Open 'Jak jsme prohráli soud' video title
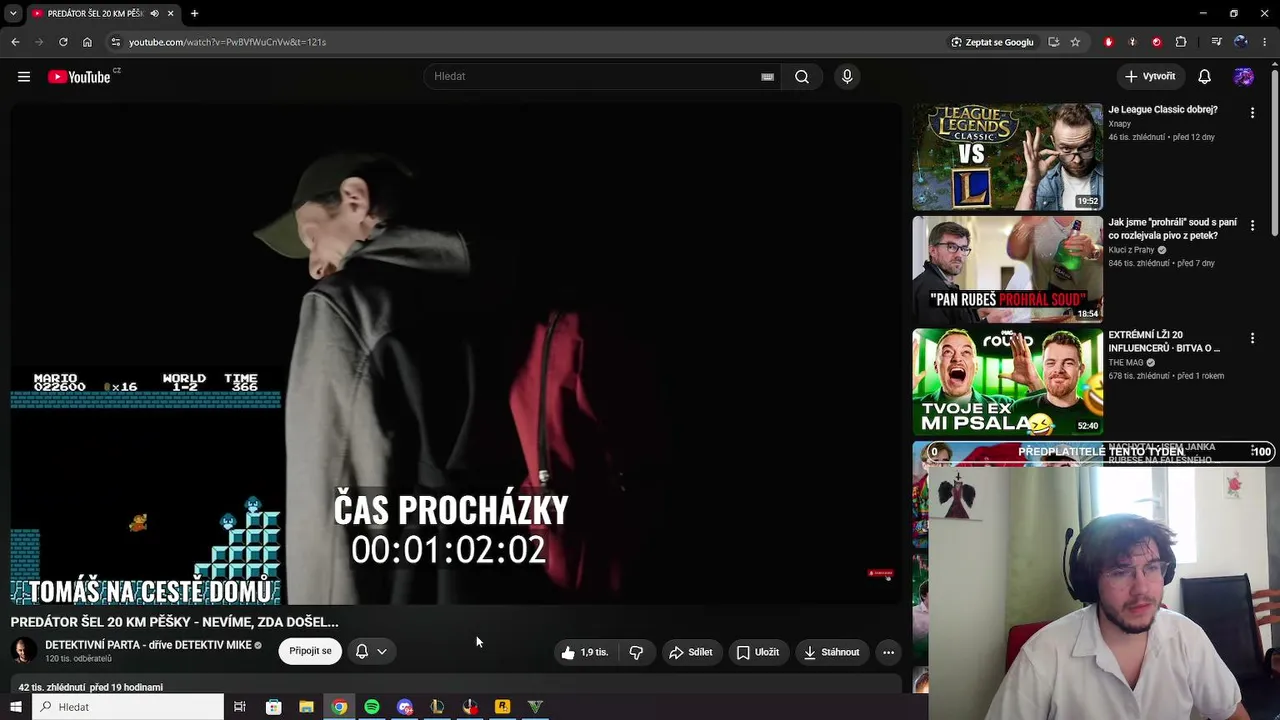 coord(1173,229)
